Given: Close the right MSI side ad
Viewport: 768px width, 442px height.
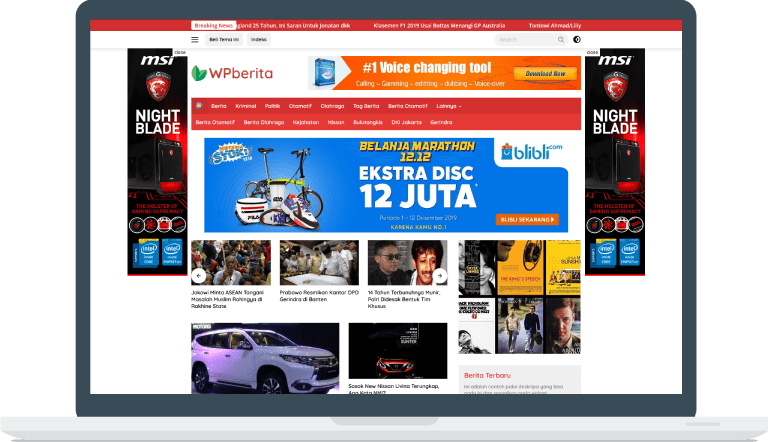Looking at the screenshot, I should 592,52.
